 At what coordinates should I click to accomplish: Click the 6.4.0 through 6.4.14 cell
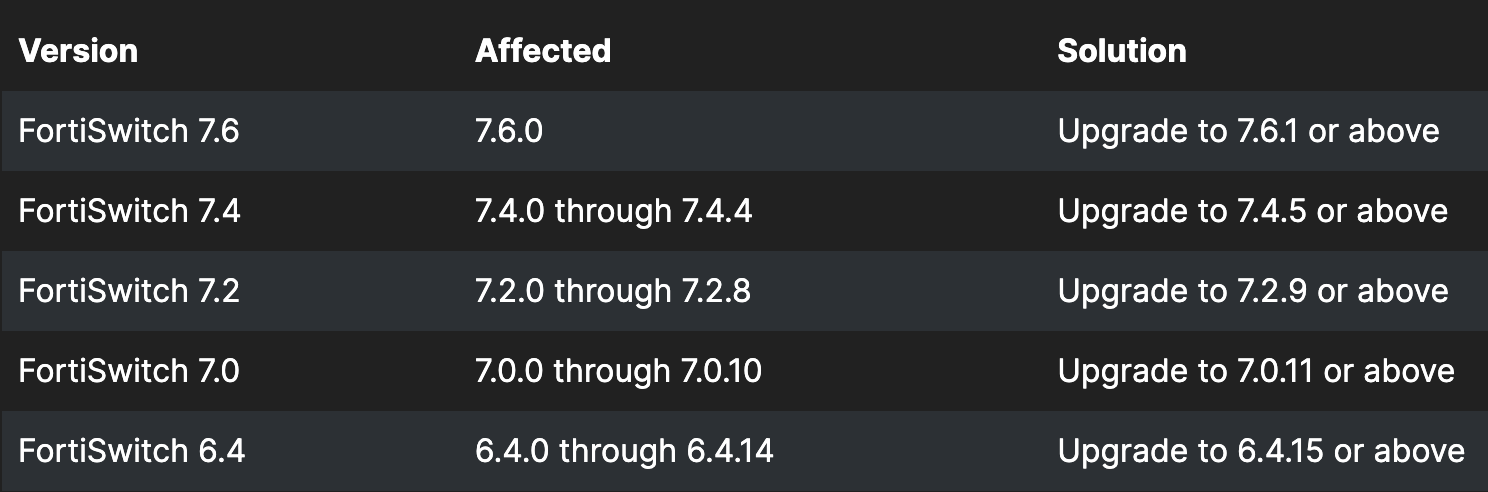pyautogui.click(x=625, y=451)
